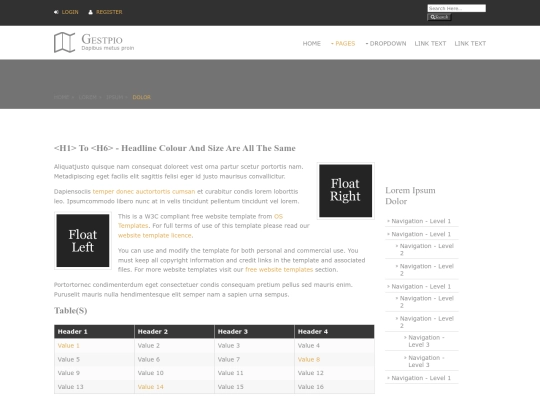Click the Gestpio map logo icon
The width and height of the screenshot is (540, 405).
tap(64, 42)
